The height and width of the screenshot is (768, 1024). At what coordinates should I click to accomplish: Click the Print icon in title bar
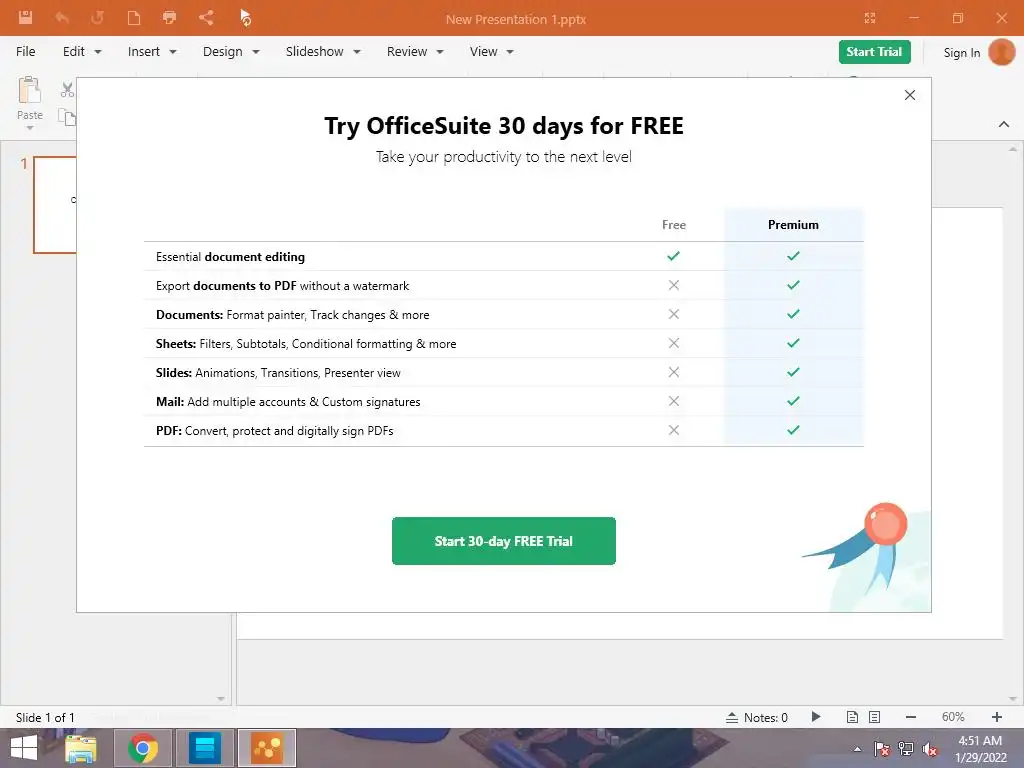pyautogui.click(x=169, y=18)
